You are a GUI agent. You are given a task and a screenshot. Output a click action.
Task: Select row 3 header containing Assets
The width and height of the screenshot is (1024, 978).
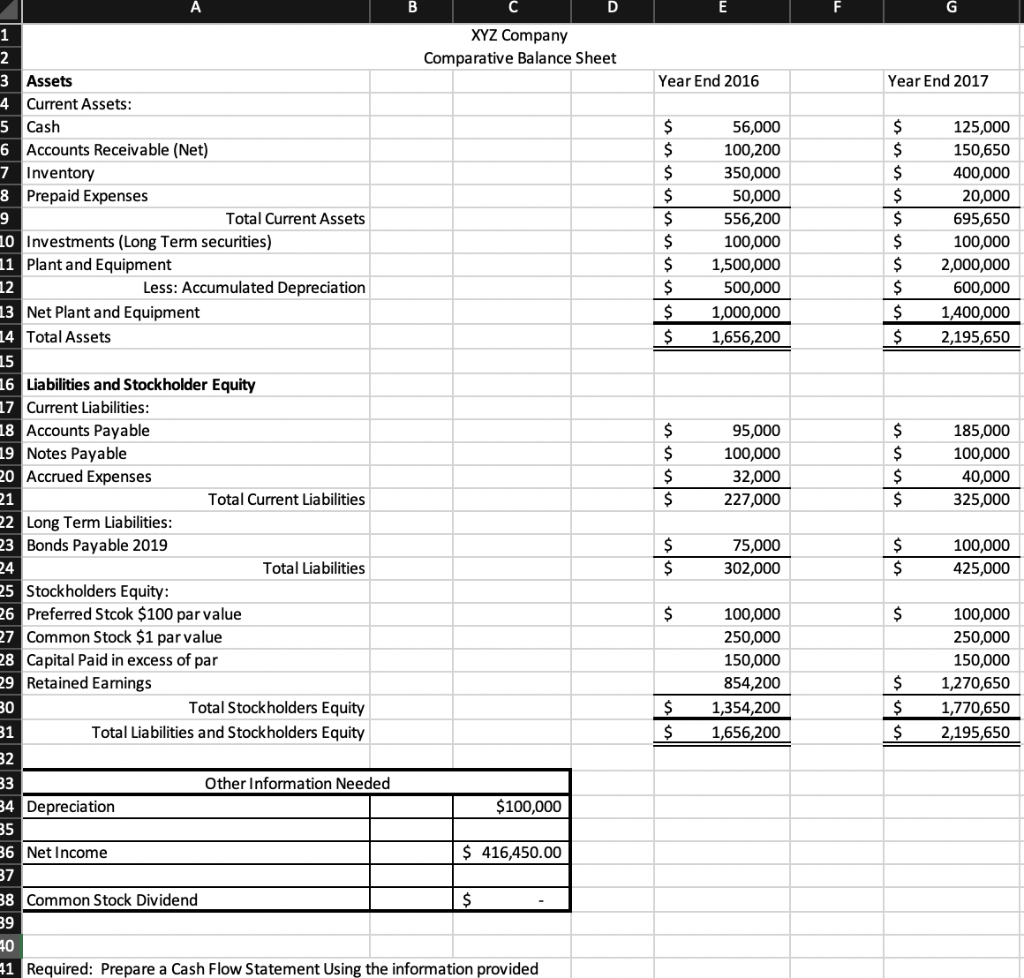click(8, 81)
